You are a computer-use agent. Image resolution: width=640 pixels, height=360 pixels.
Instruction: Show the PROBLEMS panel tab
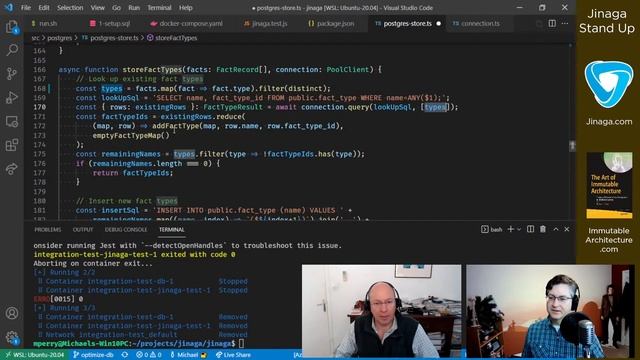click(x=47, y=230)
